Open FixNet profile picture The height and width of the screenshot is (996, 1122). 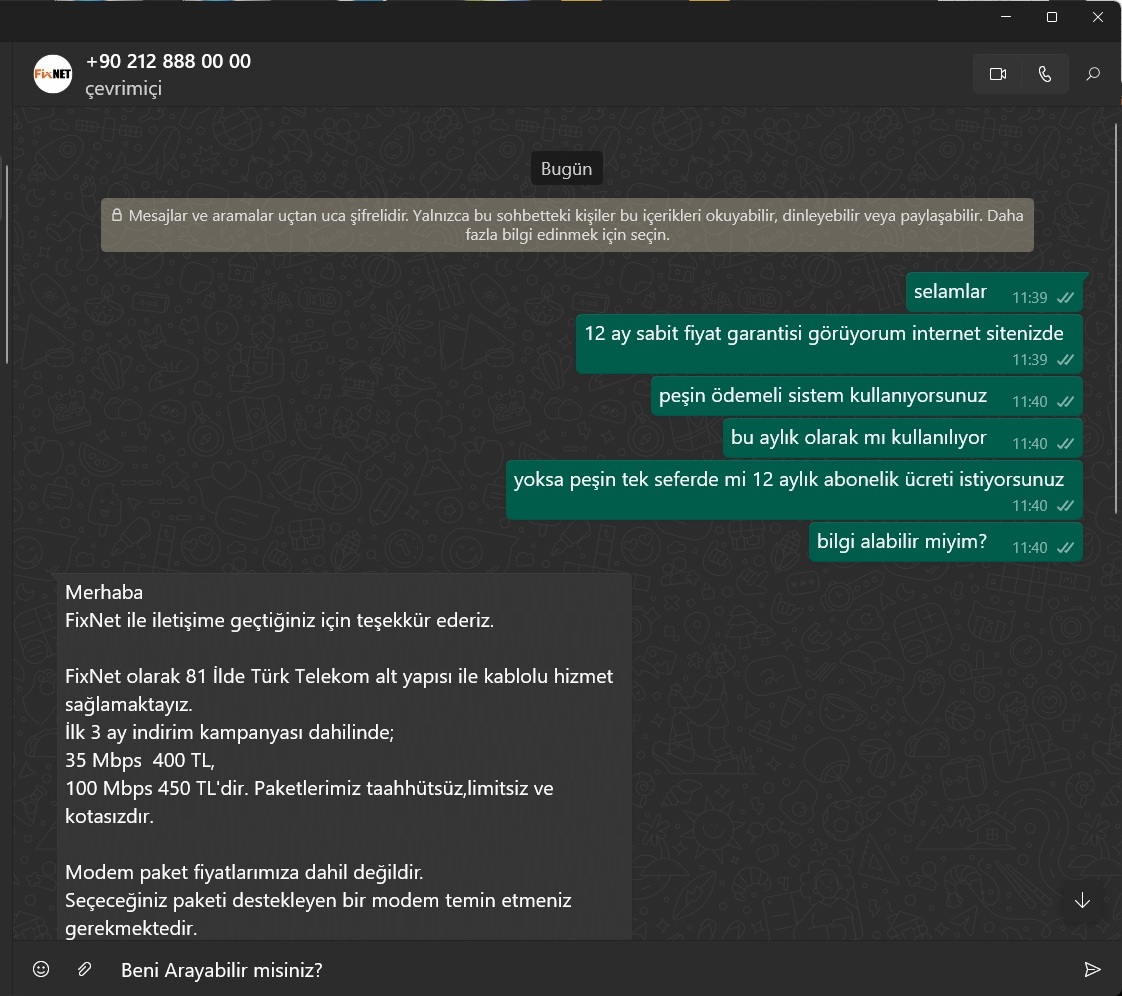(53, 74)
